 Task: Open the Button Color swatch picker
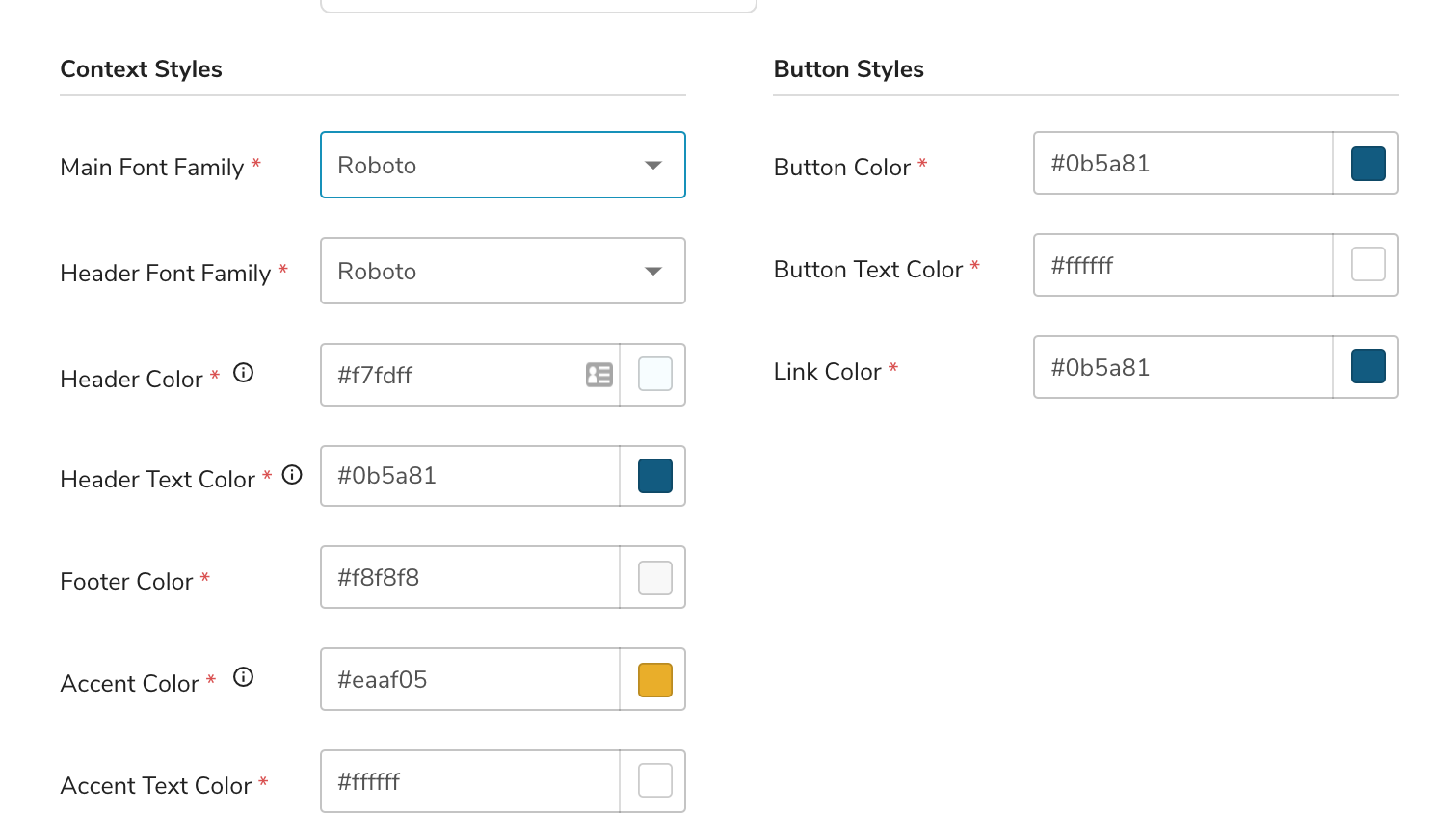(1368, 164)
